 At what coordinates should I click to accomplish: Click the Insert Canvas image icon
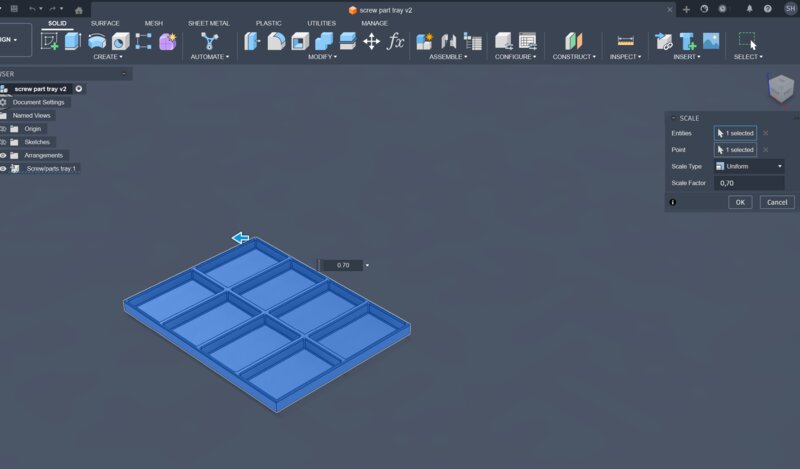(x=711, y=41)
